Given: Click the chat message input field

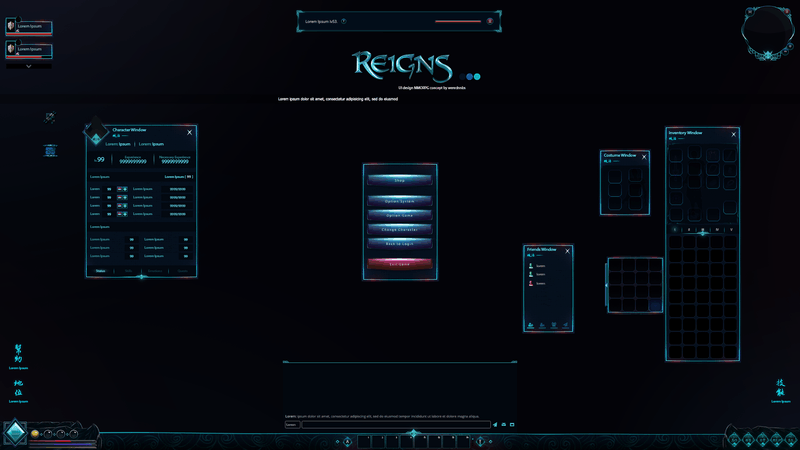Looking at the screenshot, I should (x=396, y=424).
